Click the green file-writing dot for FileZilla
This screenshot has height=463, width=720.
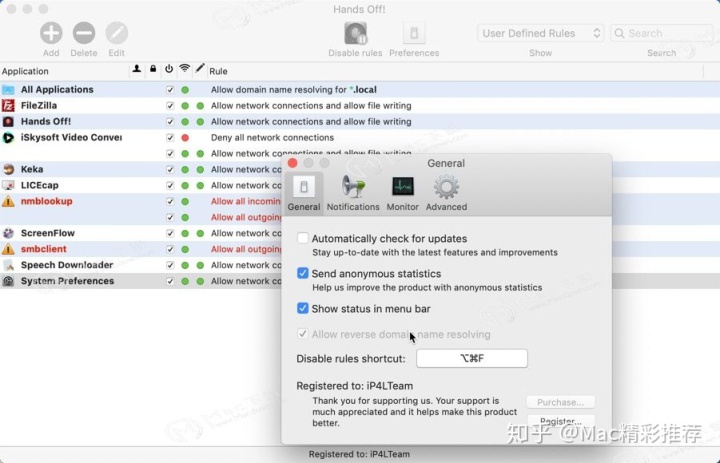click(x=200, y=106)
